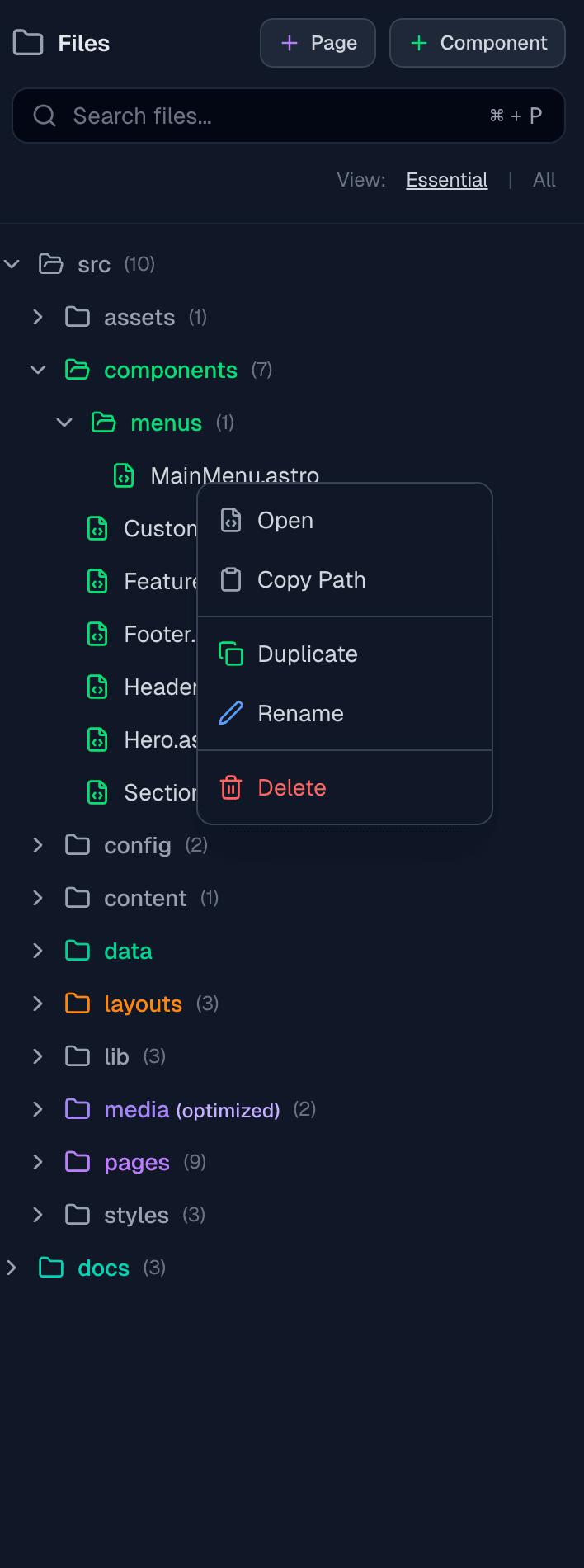Image resolution: width=584 pixels, height=1568 pixels.
Task: Expand the docs folder
Action: tap(10, 1268)
